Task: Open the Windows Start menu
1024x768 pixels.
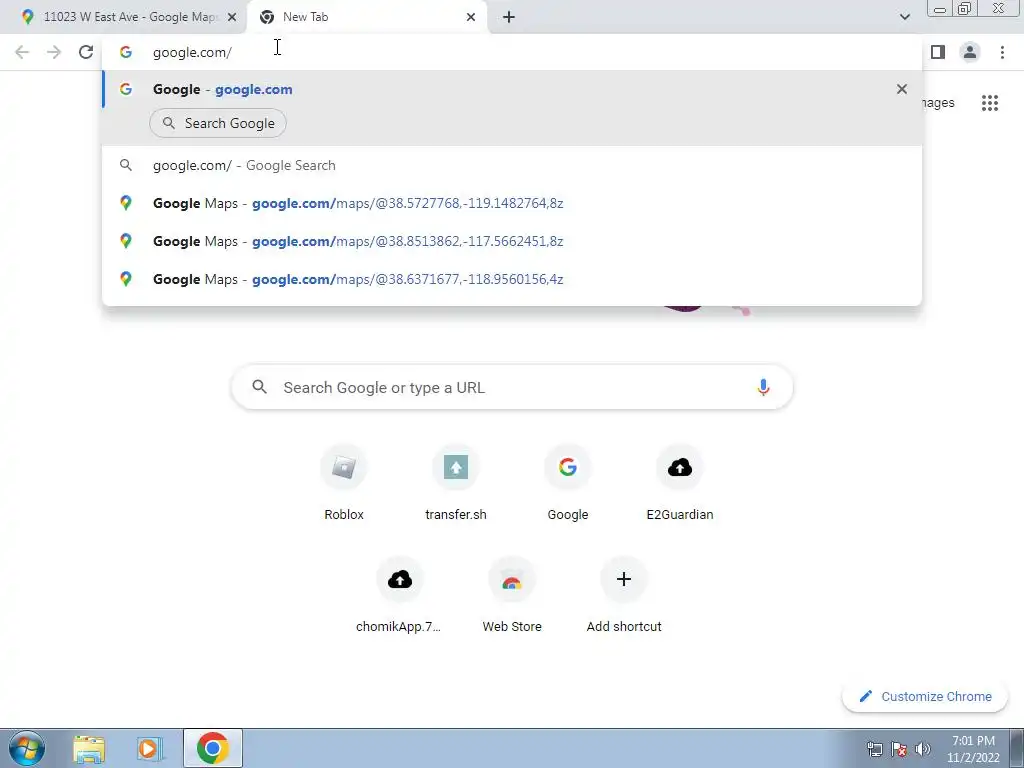Action: point(27,748)
